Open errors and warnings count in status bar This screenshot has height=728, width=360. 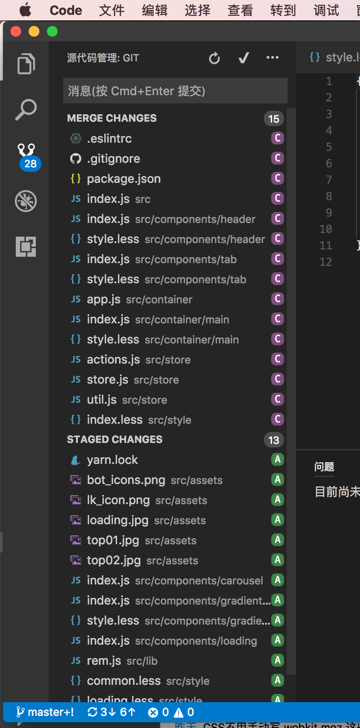[x=170, y=712]
